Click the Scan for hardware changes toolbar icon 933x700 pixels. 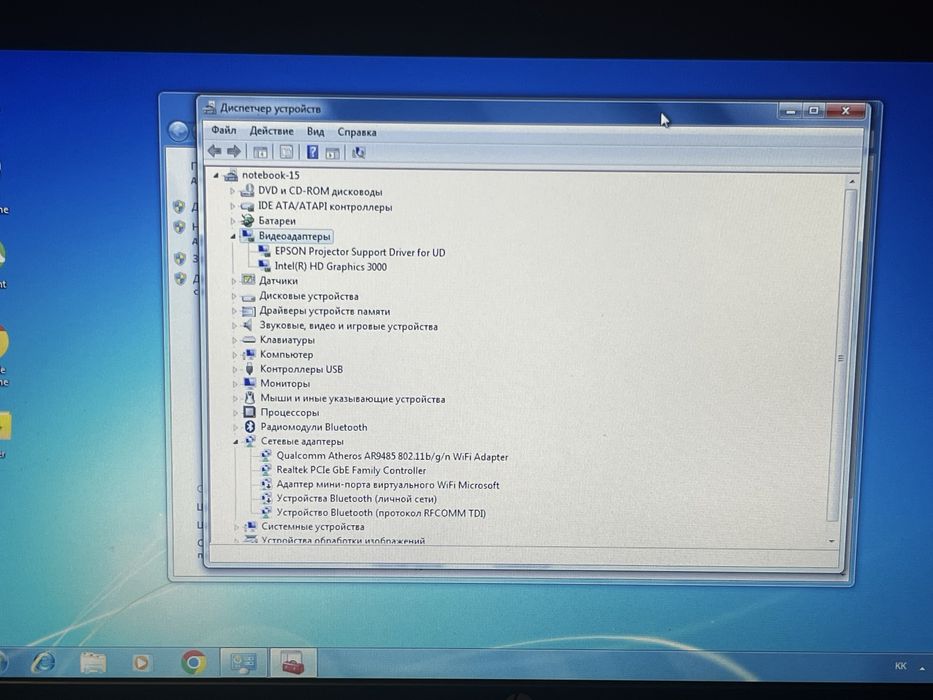click(x=358, y=153)
